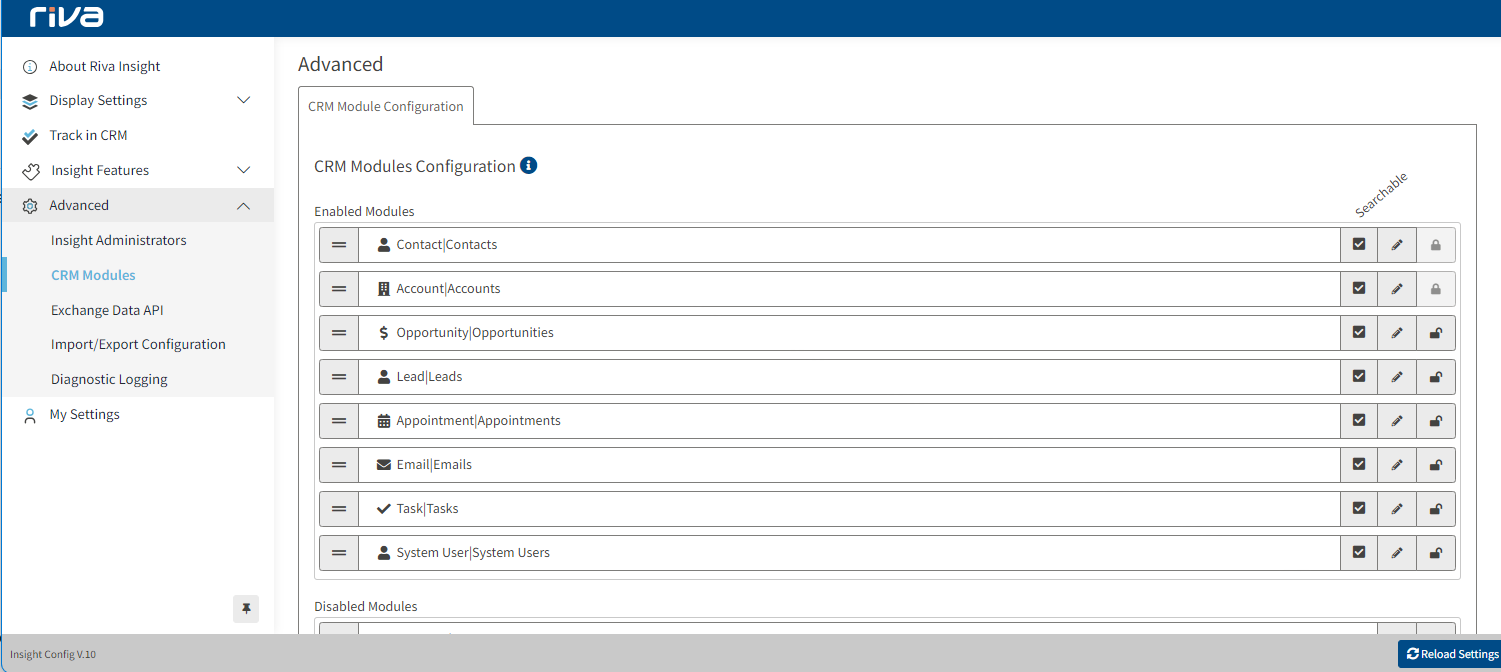1501x672 pixels.
Task: Toggle Searchable checkbox for Opportunity|Opportunities
Action: click(1359, 332)
